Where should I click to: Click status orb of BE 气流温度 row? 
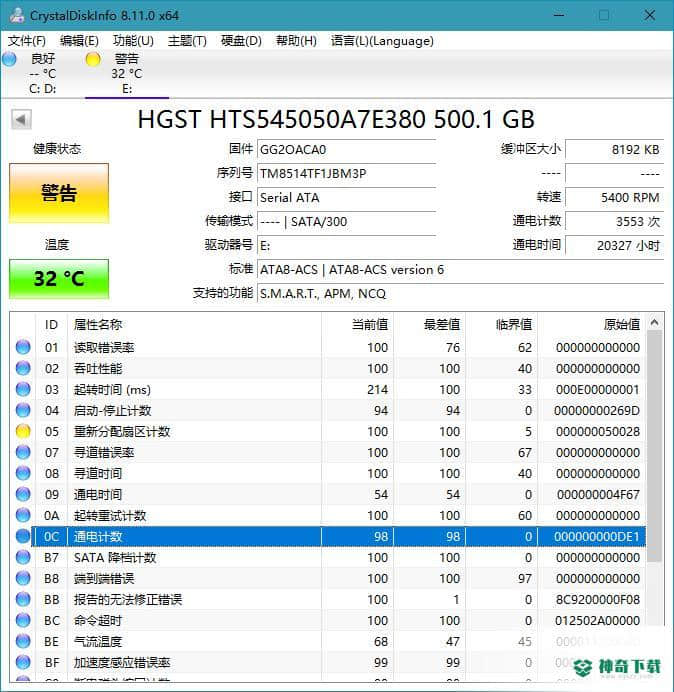click(23, 641)
